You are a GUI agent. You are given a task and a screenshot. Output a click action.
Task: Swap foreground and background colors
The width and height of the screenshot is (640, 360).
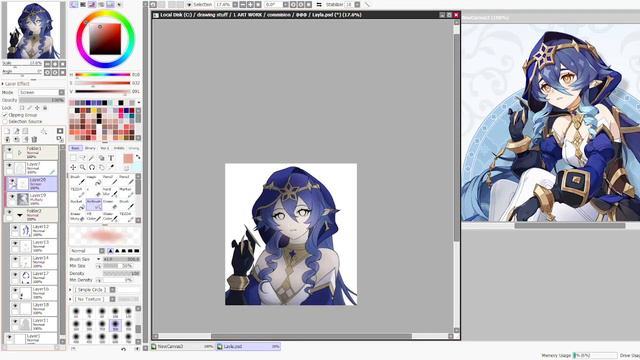(x=138, y=157)
